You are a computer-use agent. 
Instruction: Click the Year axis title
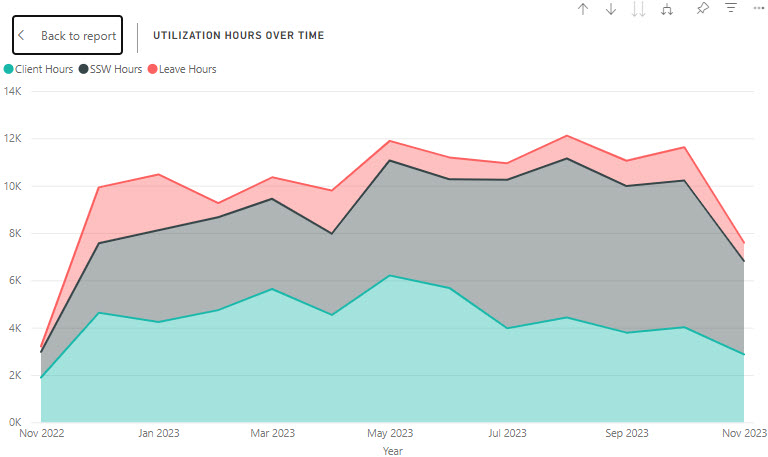pyautogui.click(x=392, y=450)
